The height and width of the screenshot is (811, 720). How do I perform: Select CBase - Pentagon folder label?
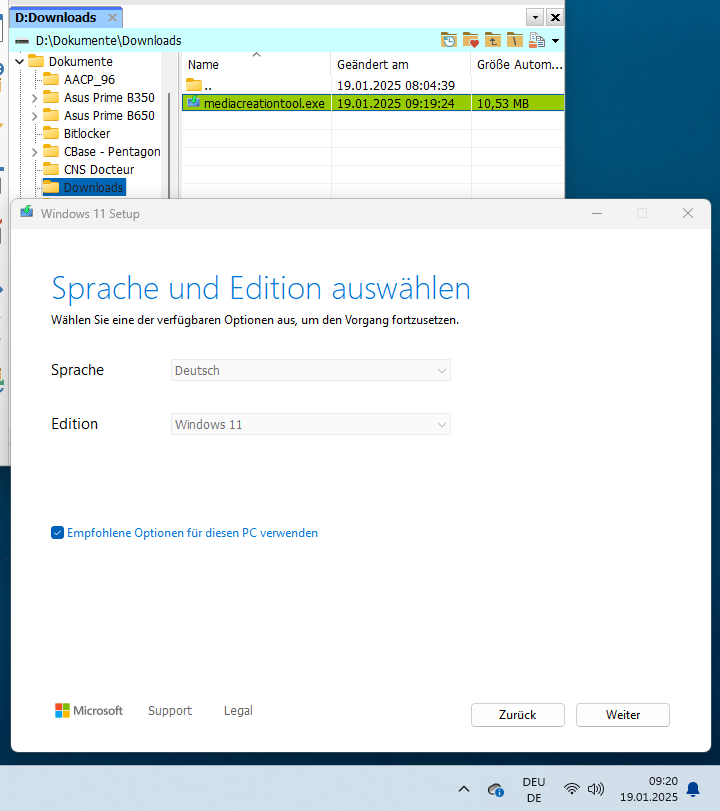point(112,152)
